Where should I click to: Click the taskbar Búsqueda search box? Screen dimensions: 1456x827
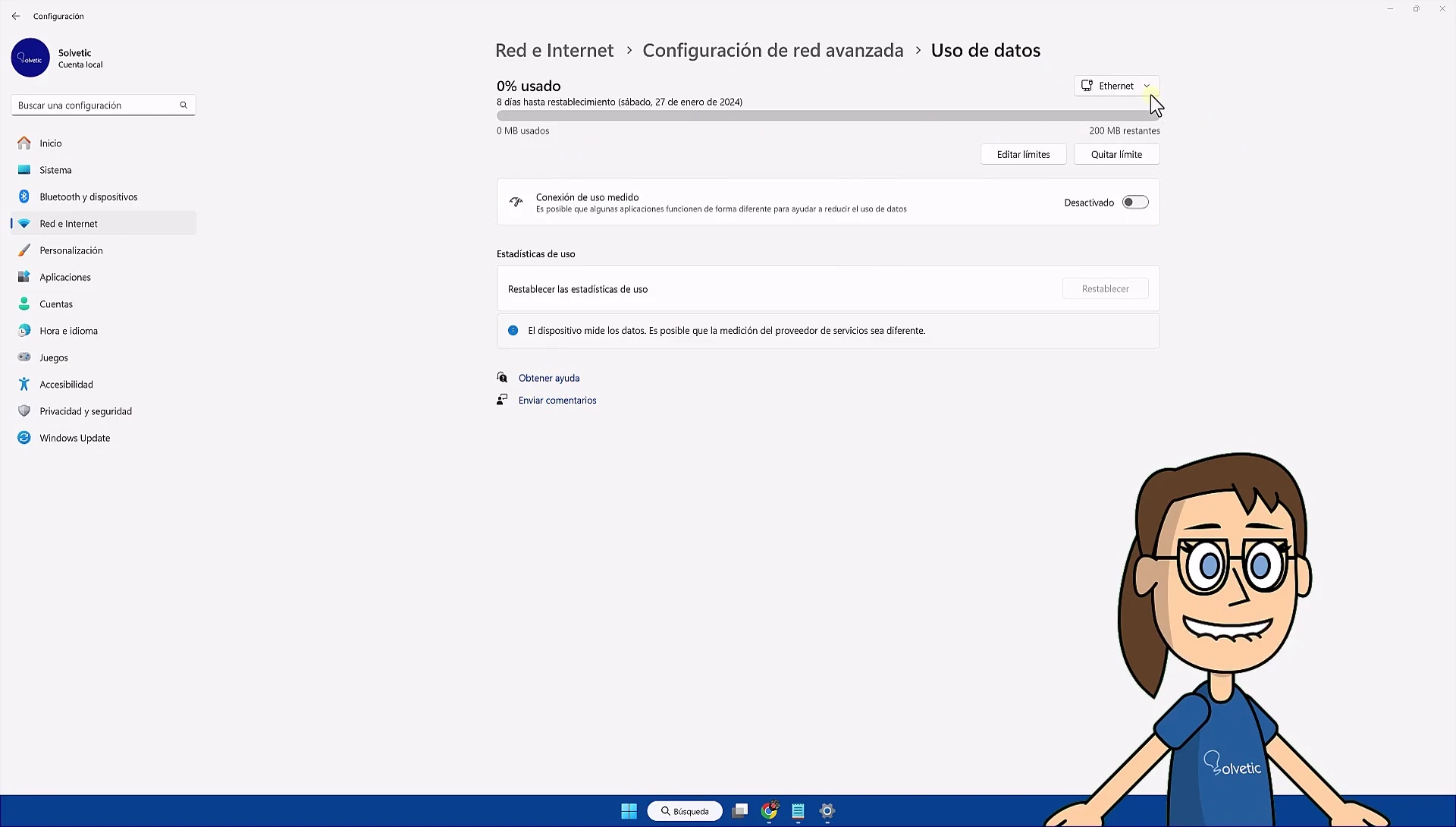point(685,811)
